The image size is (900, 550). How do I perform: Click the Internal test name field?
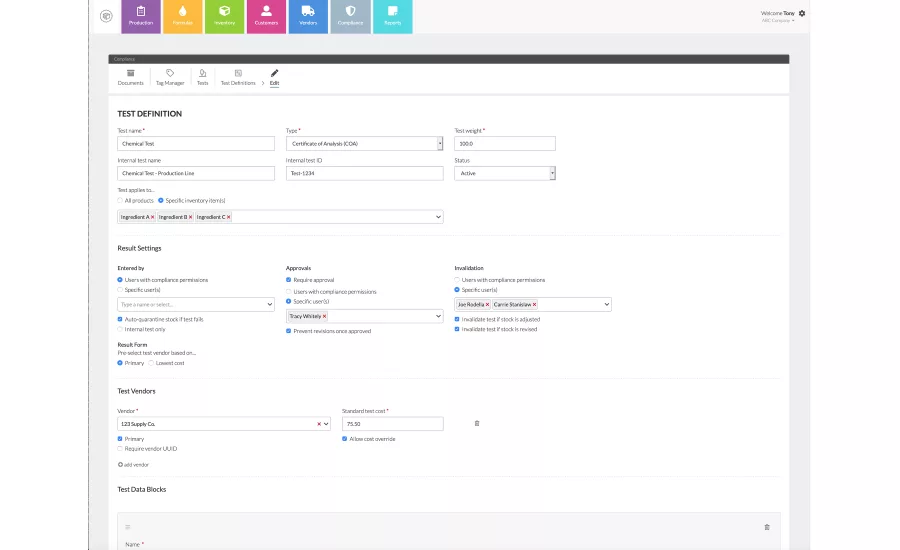(196, 173)
